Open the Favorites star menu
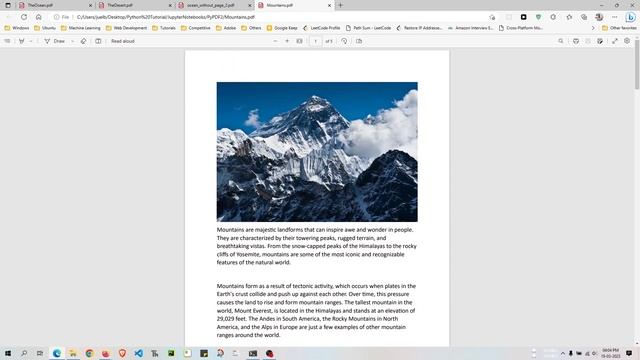This screenshot has width=640, height=360. (569, 17)
